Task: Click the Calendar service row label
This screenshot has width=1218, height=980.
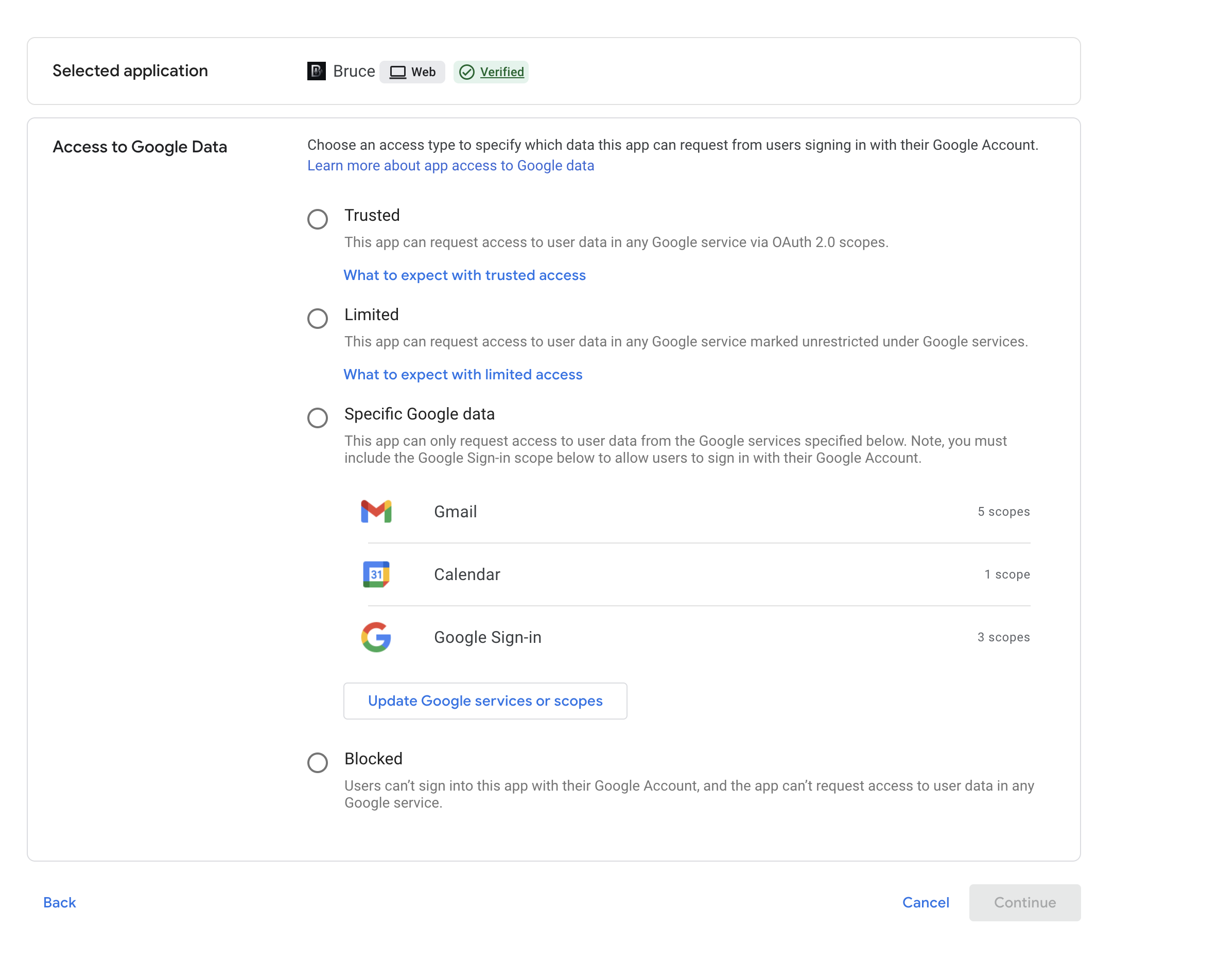Action: pyautogui.click(x=467, y=574)
